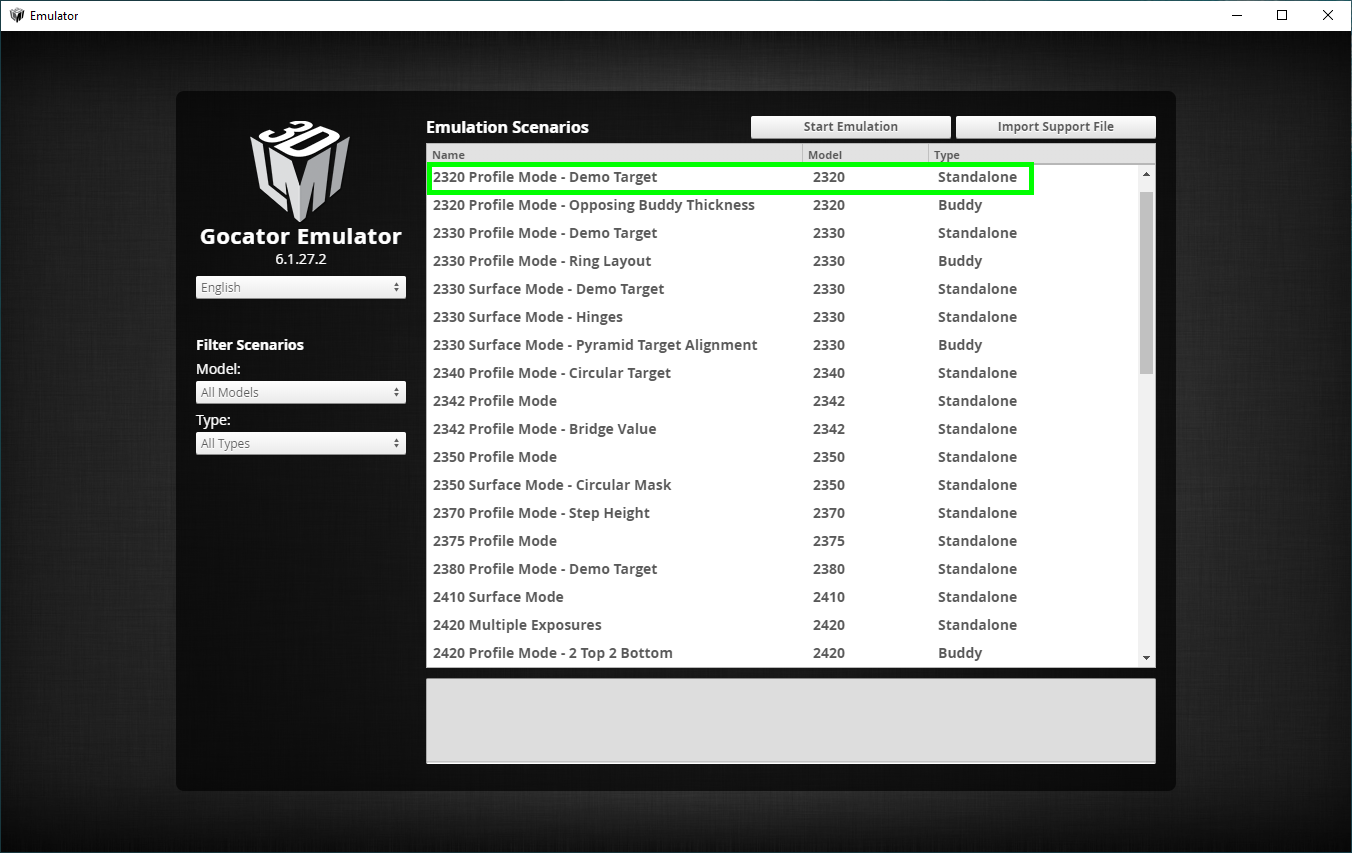Image resolution: width=1352 pixels, height=853 pixels.
Task: Select 2320 Profile Mode - Demo Target scenario
Action: coord(545,177)
